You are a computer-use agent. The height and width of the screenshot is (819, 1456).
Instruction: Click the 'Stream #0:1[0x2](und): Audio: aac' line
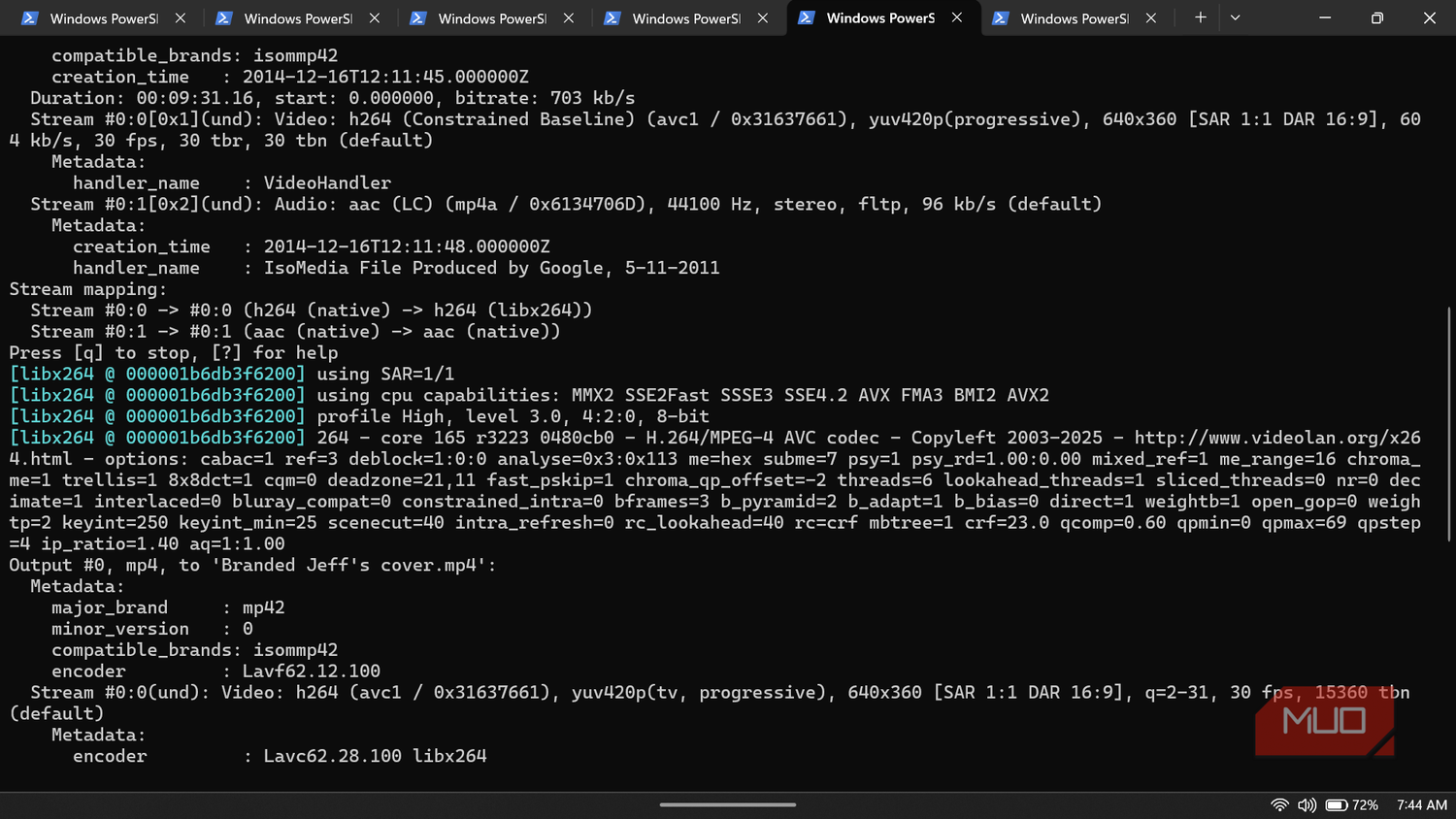[x=566, y=205]
